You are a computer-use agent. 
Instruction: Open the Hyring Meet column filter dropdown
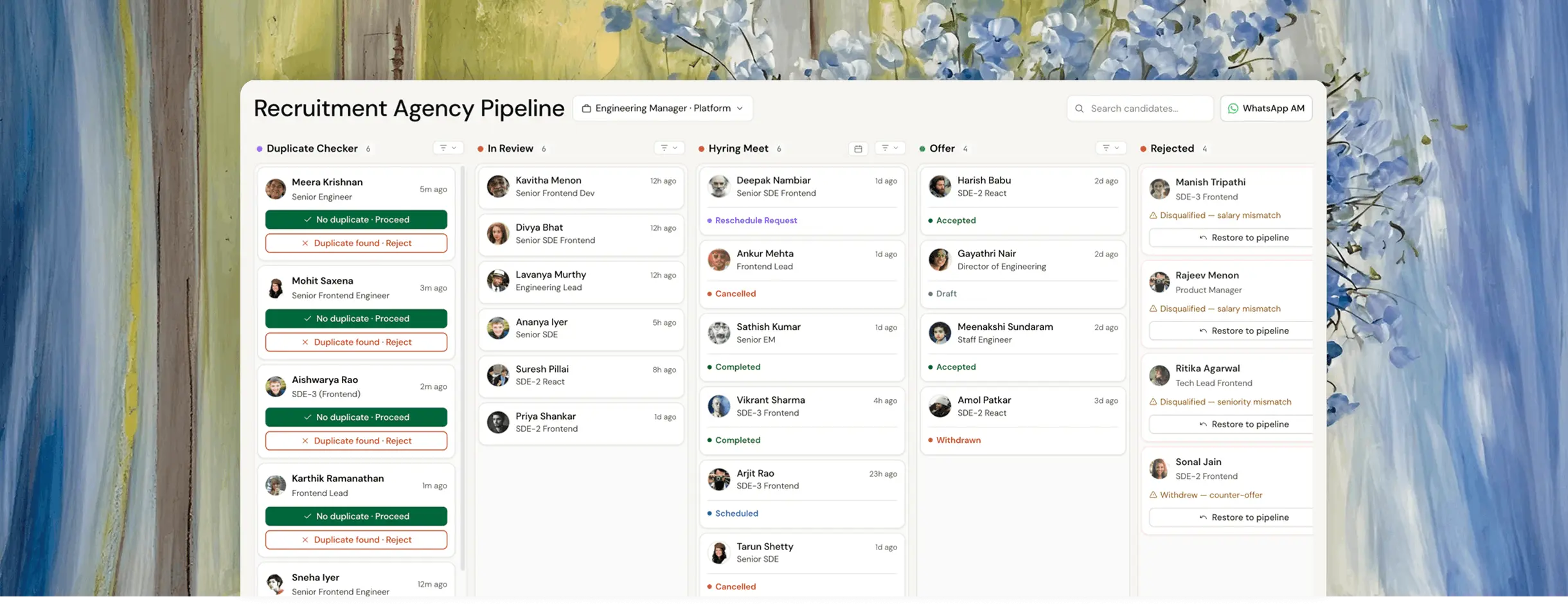890,148
